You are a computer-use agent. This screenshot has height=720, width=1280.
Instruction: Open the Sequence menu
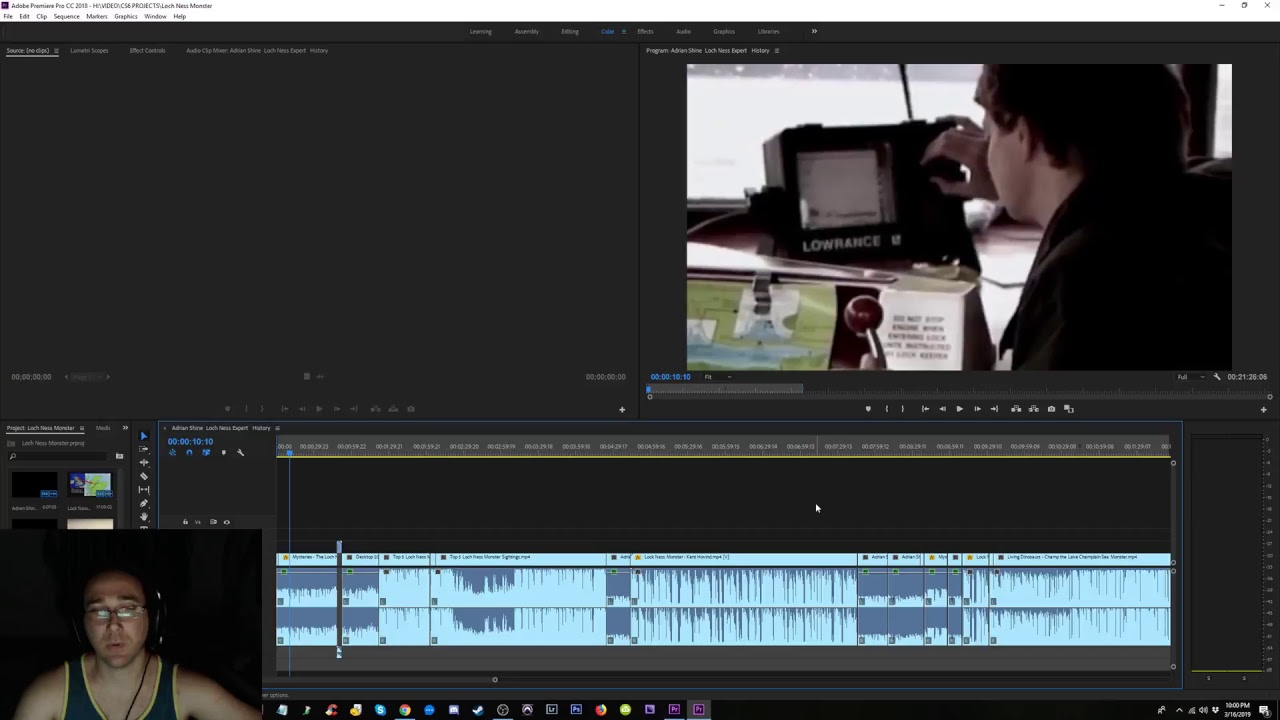click(66, 16)
